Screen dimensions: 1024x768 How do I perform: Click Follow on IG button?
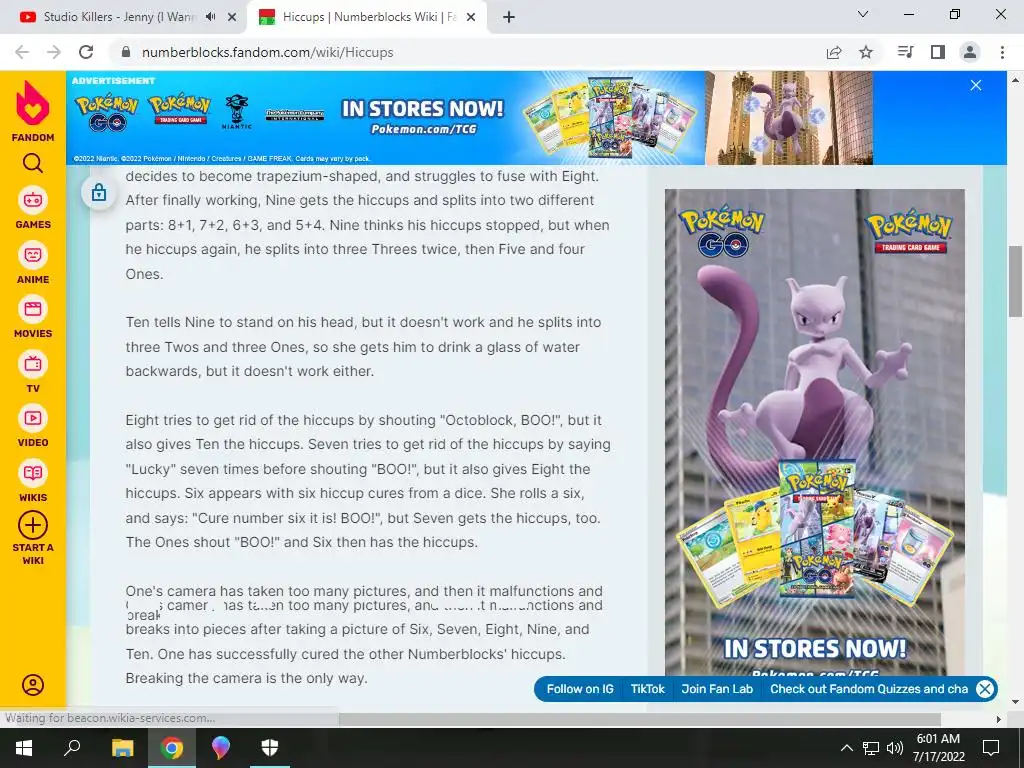[x=580, y=689]
